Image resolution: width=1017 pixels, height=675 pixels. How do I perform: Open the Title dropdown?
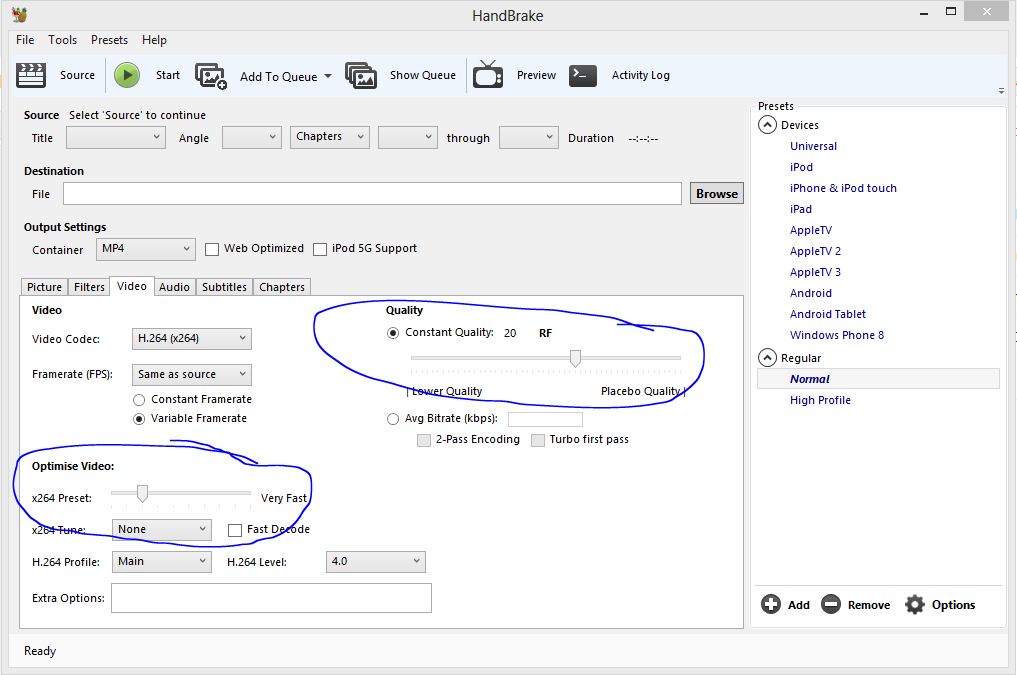click(x=115, y=137)
